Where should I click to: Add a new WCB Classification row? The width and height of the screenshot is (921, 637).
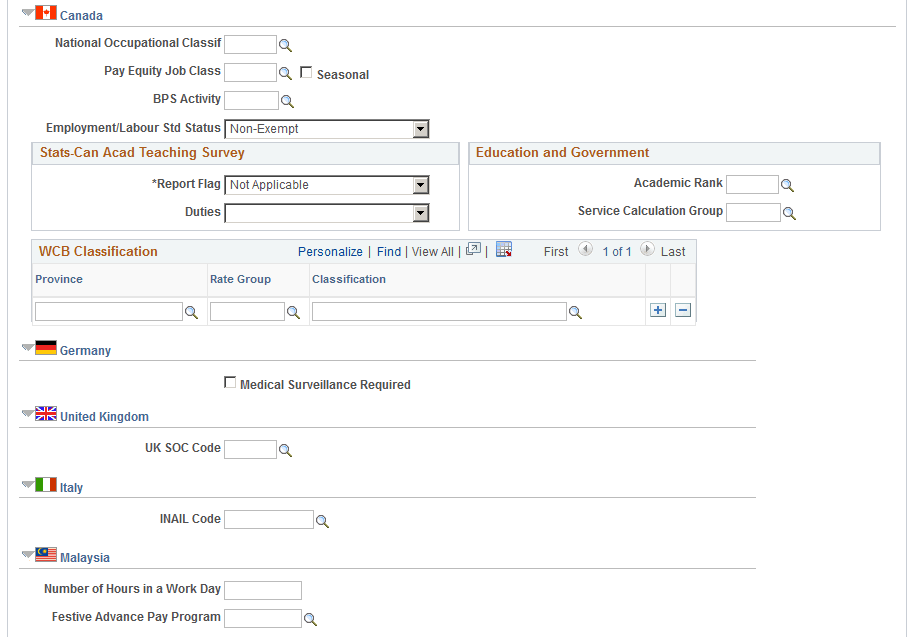(658, 310)
